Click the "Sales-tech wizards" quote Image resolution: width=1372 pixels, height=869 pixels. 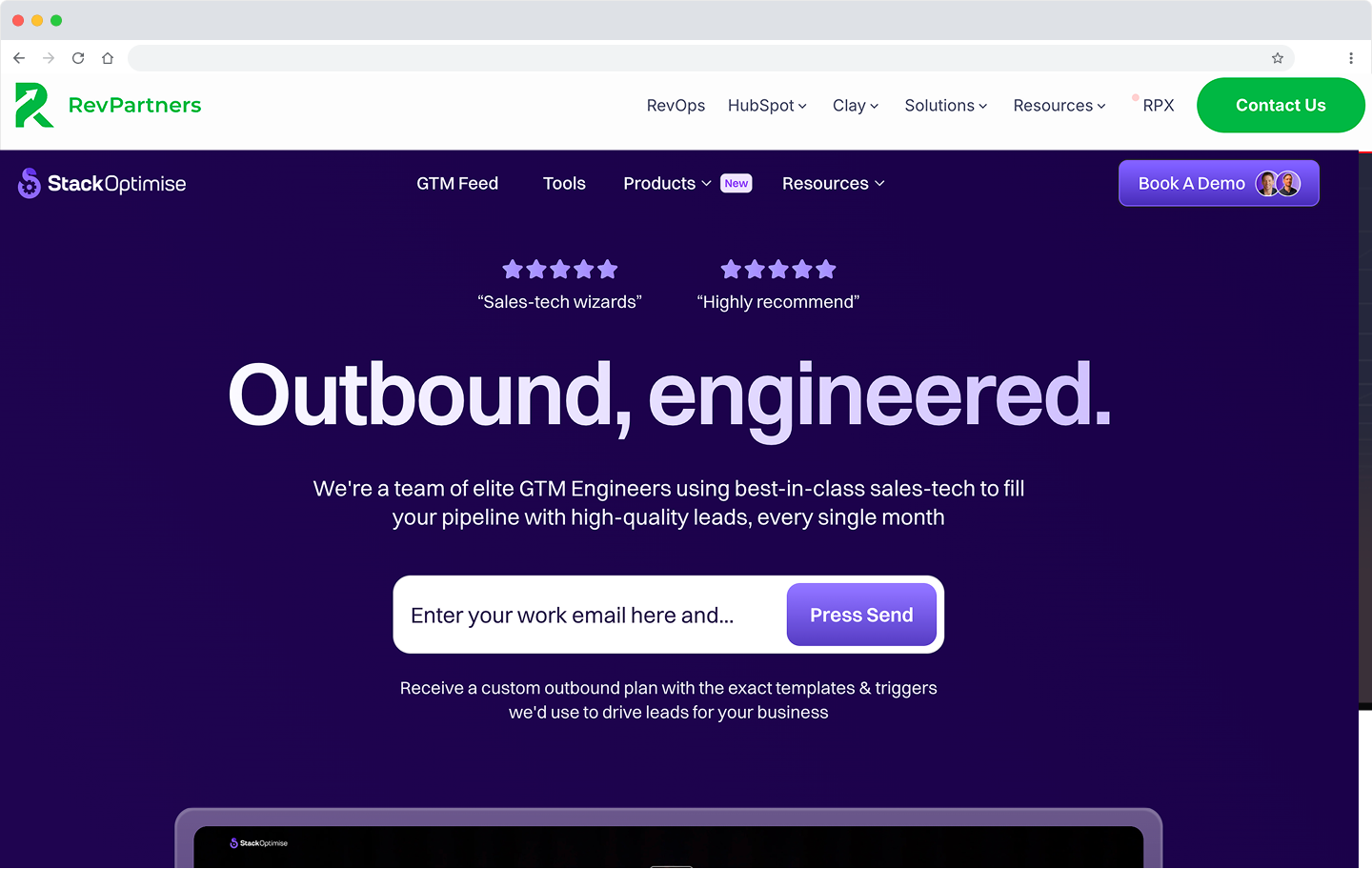(560, 302)
